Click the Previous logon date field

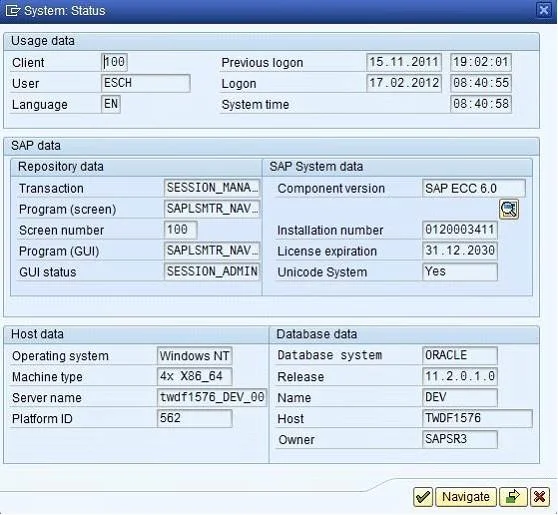(x=404, y=62)
